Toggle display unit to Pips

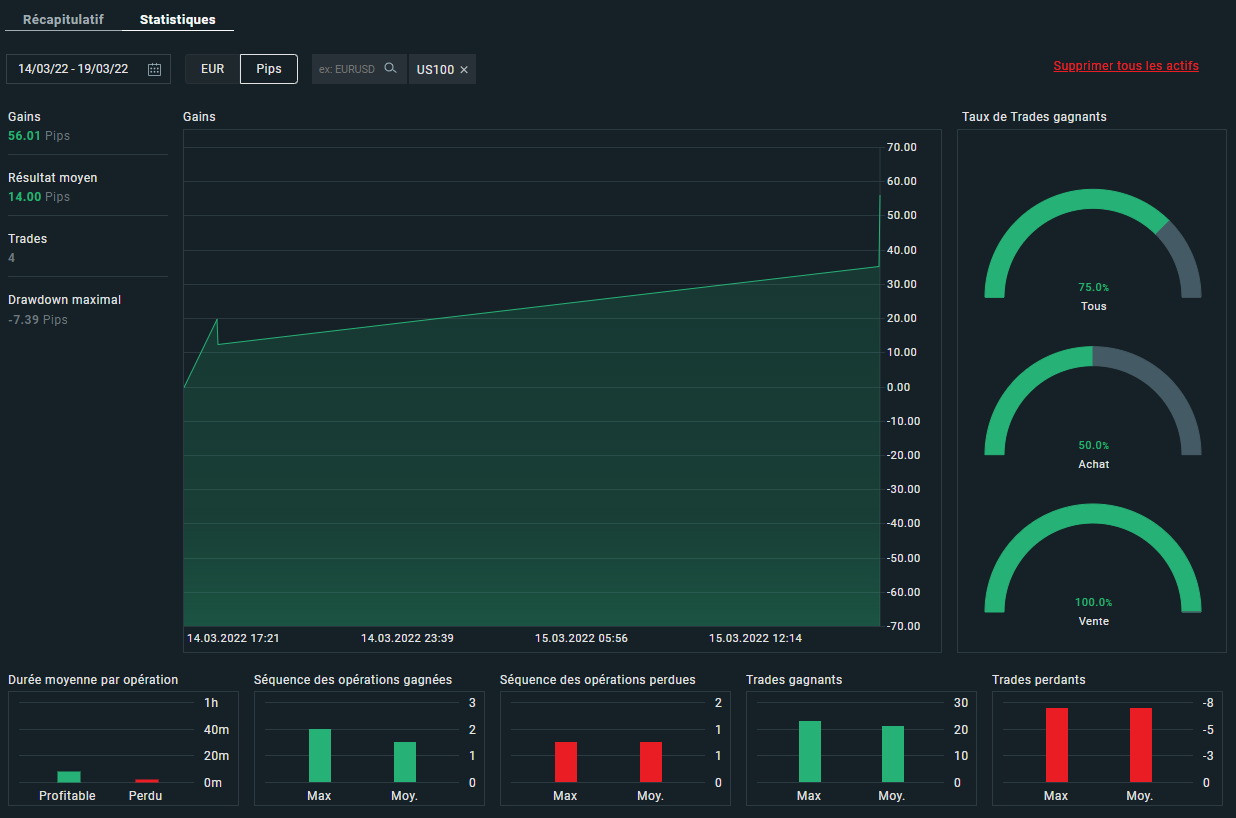pos(269,69)
